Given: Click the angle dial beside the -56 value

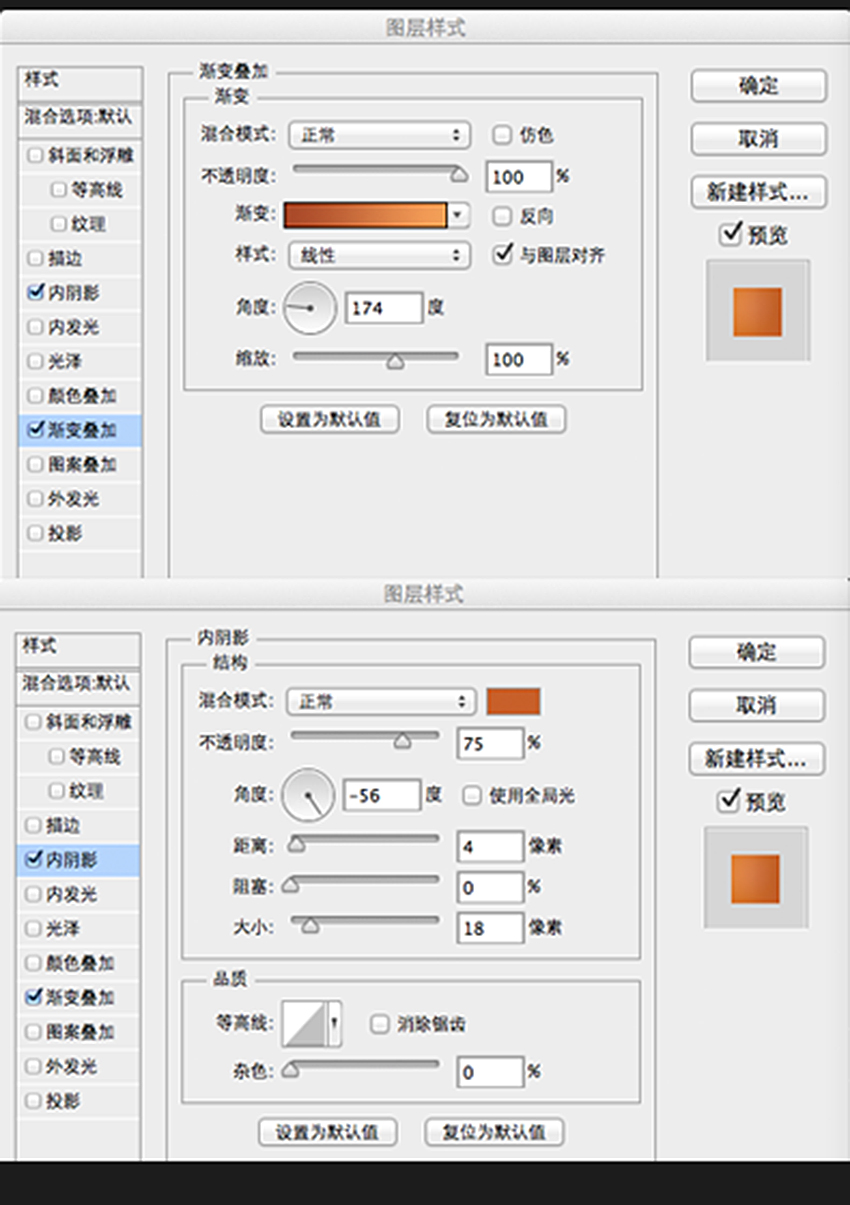Looking at the screenshot, I should [308, 795].
